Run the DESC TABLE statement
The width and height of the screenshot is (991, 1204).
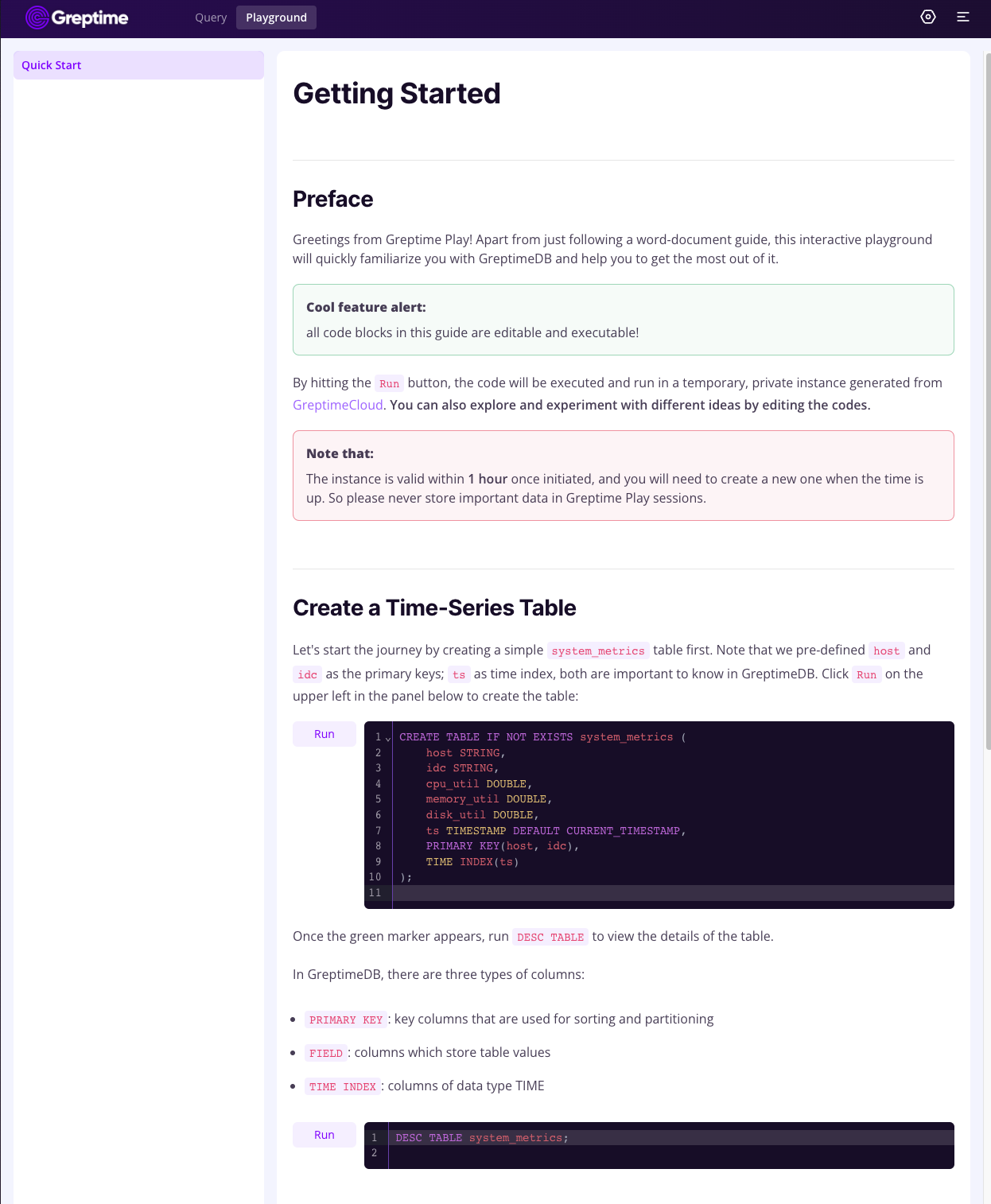324,1135
